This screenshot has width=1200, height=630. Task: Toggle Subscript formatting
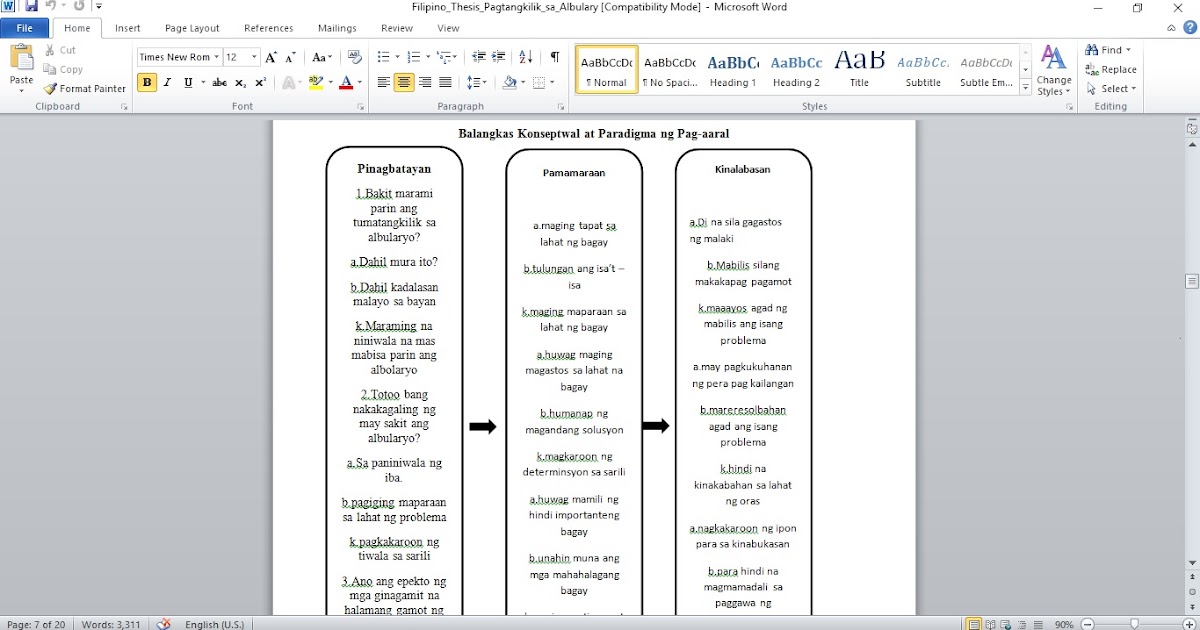240,83
